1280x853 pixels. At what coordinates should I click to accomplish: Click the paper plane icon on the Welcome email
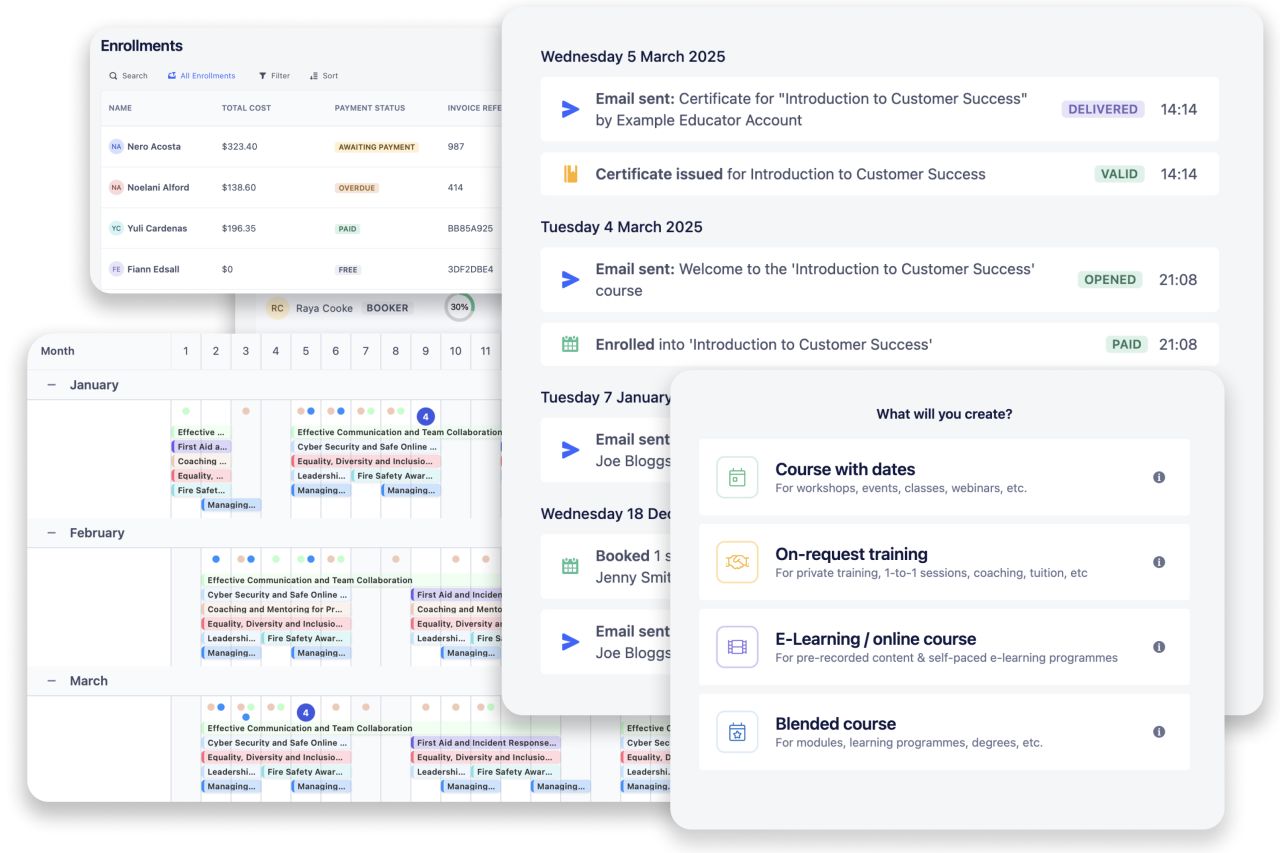click(x=570, y=279)
